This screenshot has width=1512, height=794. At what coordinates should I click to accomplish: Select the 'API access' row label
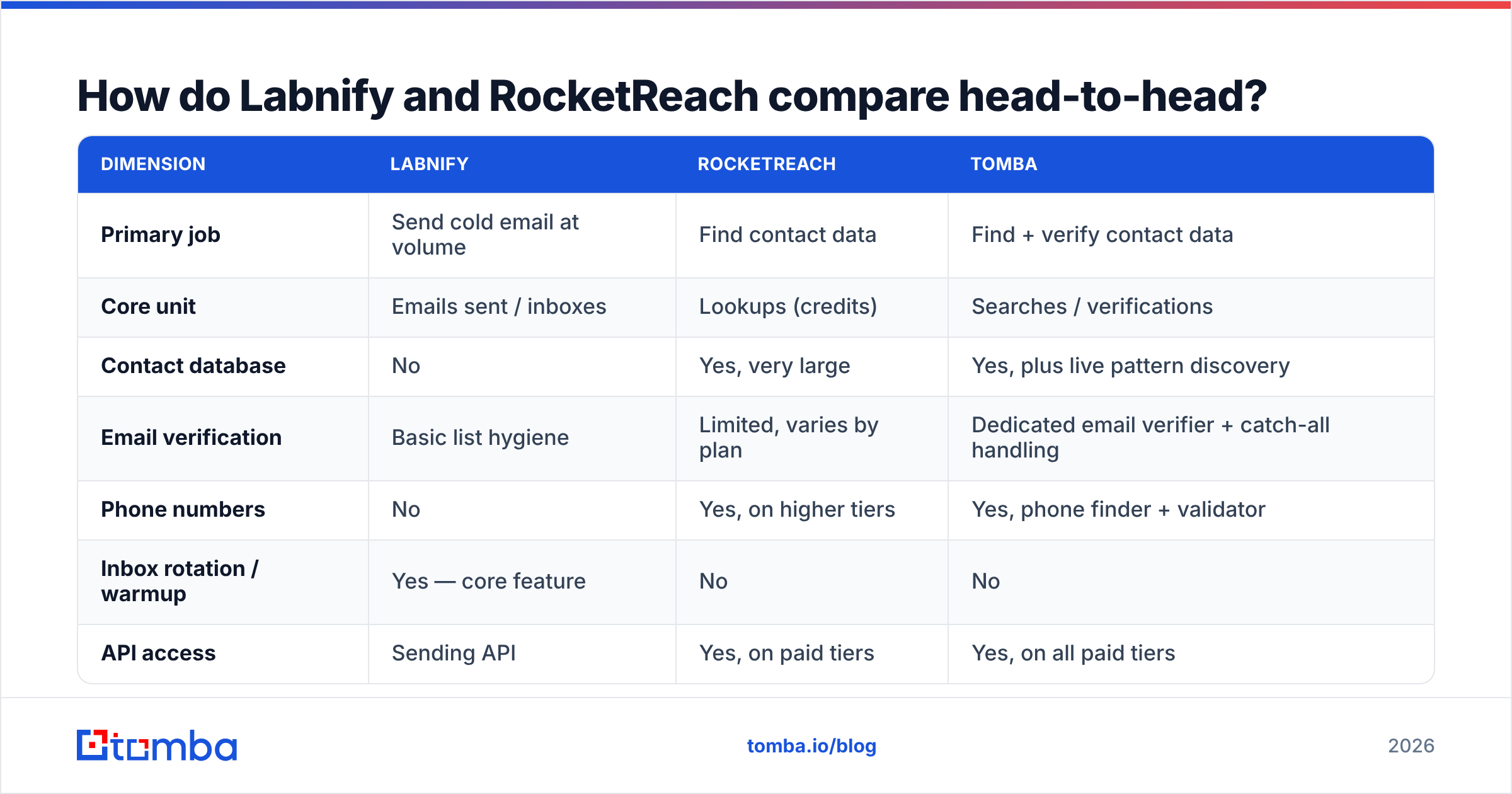(158, 653)
